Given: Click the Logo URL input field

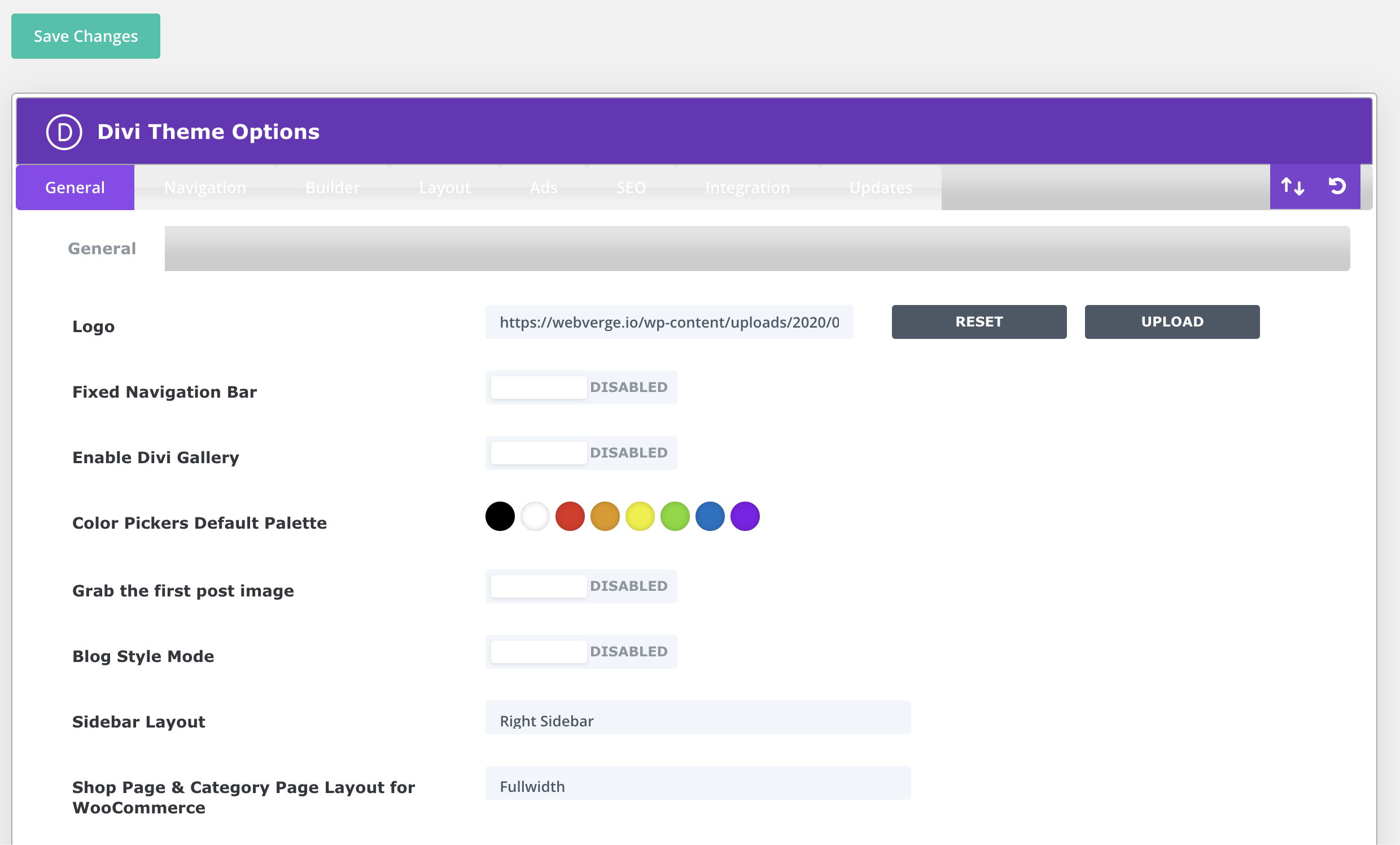Looking at the screenshot, I should [670, 322].
